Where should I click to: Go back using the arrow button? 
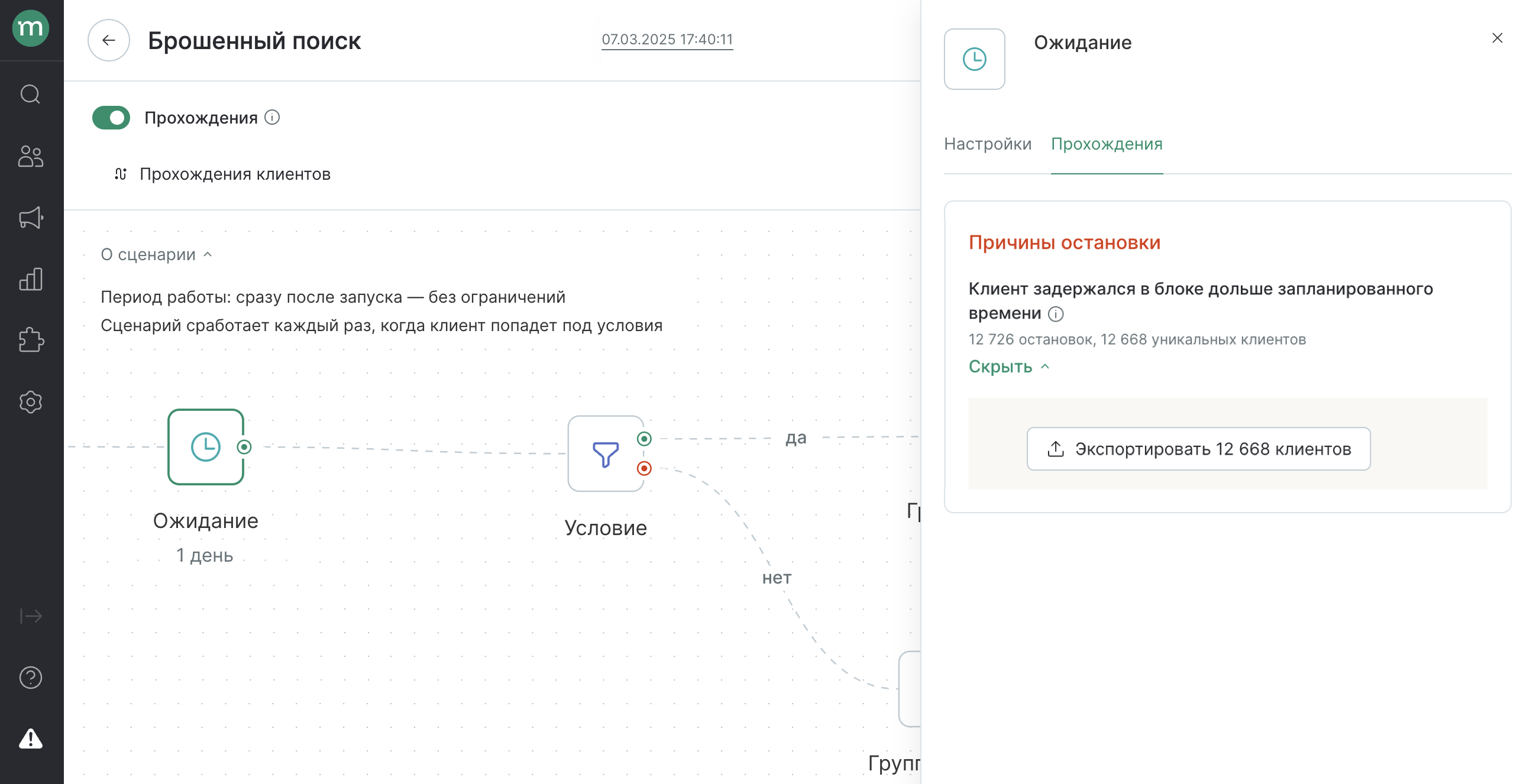(109, 40)
